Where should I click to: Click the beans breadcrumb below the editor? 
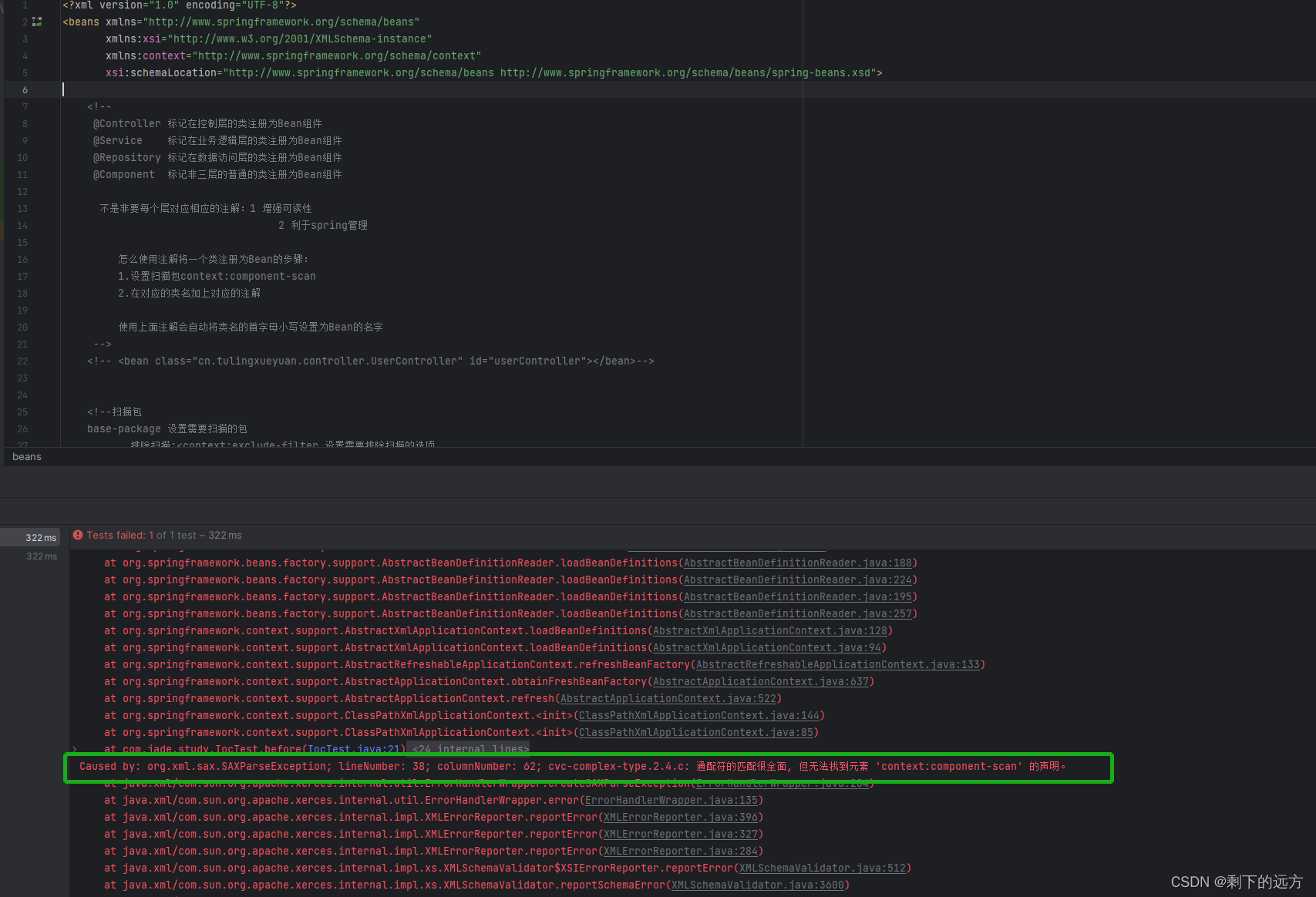click(26, 456)
